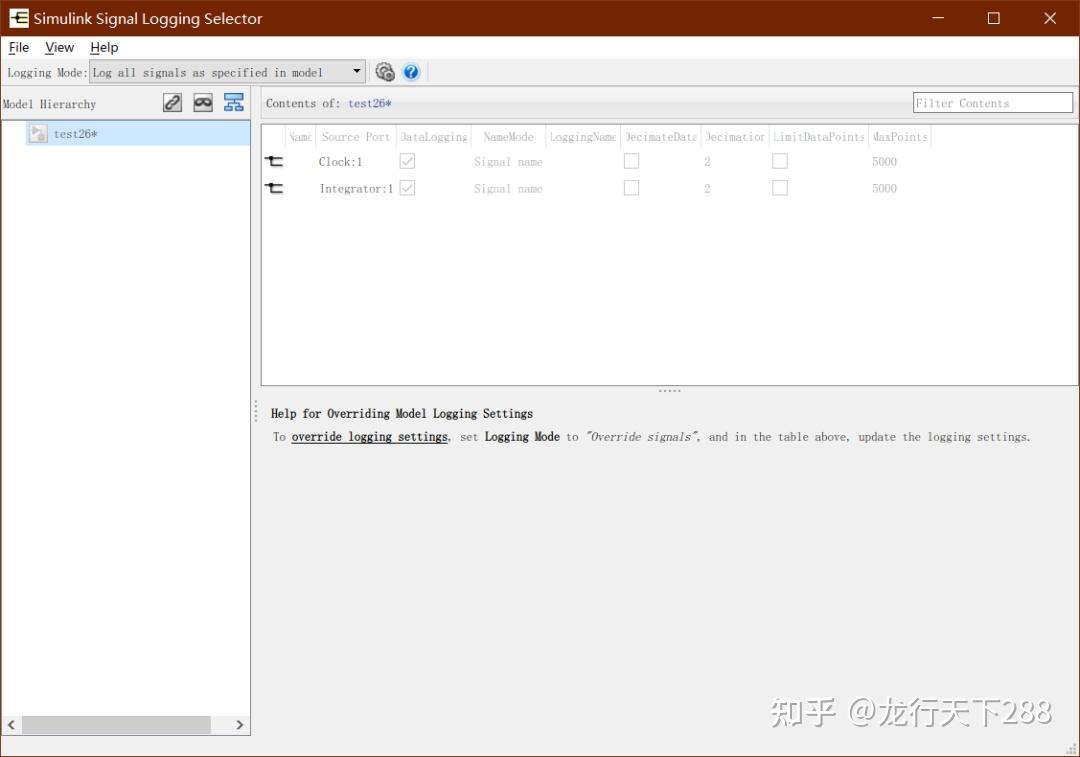Click the test26* model icon in the tree
The height and width of the screenshot is (757, 1080).
[x=38, y=134]
